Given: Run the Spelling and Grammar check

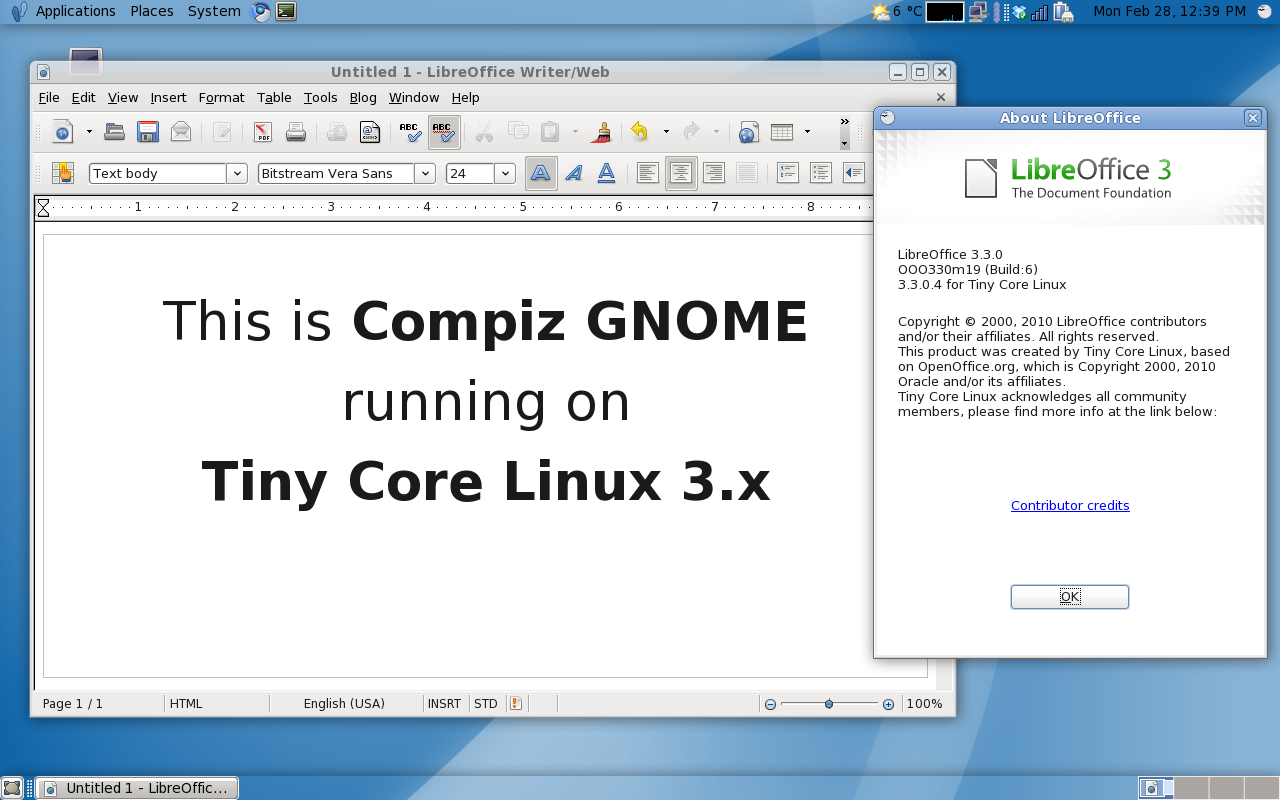Looking at the screenshot, I should 409,132.
